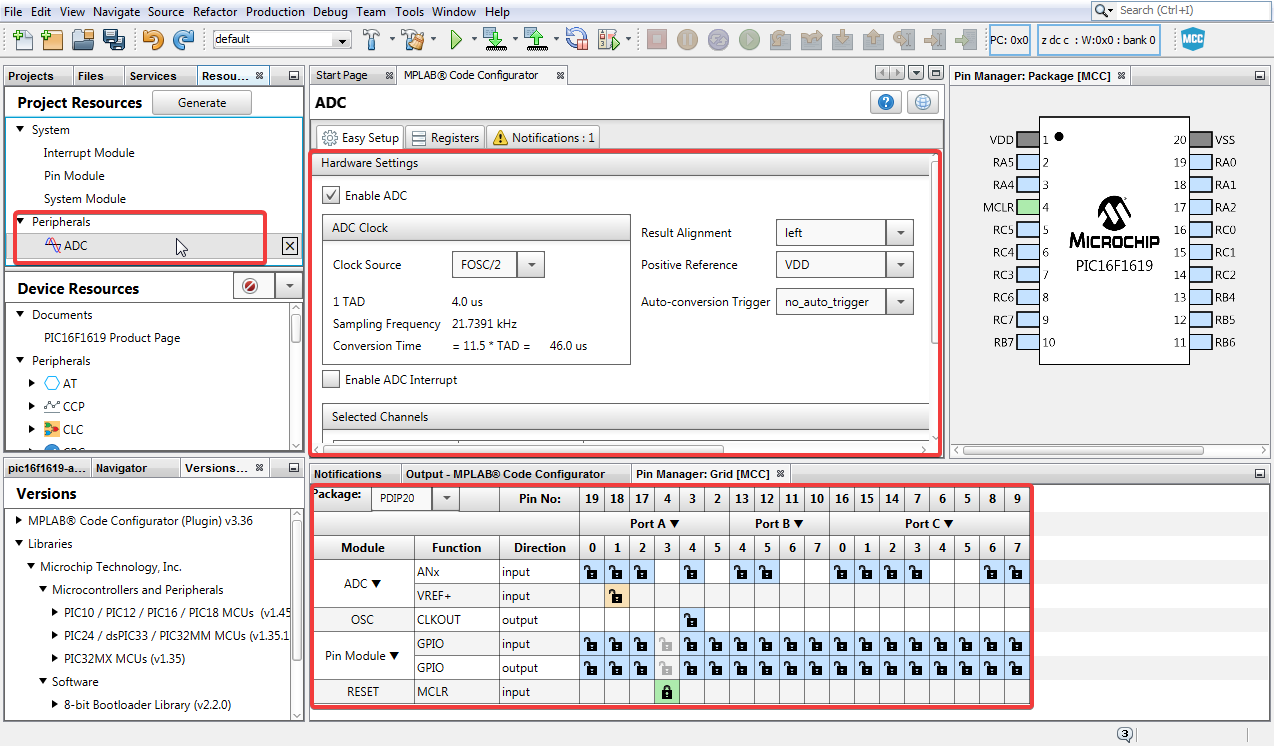
Task: Click the Generate button
Action: point(201,102)
